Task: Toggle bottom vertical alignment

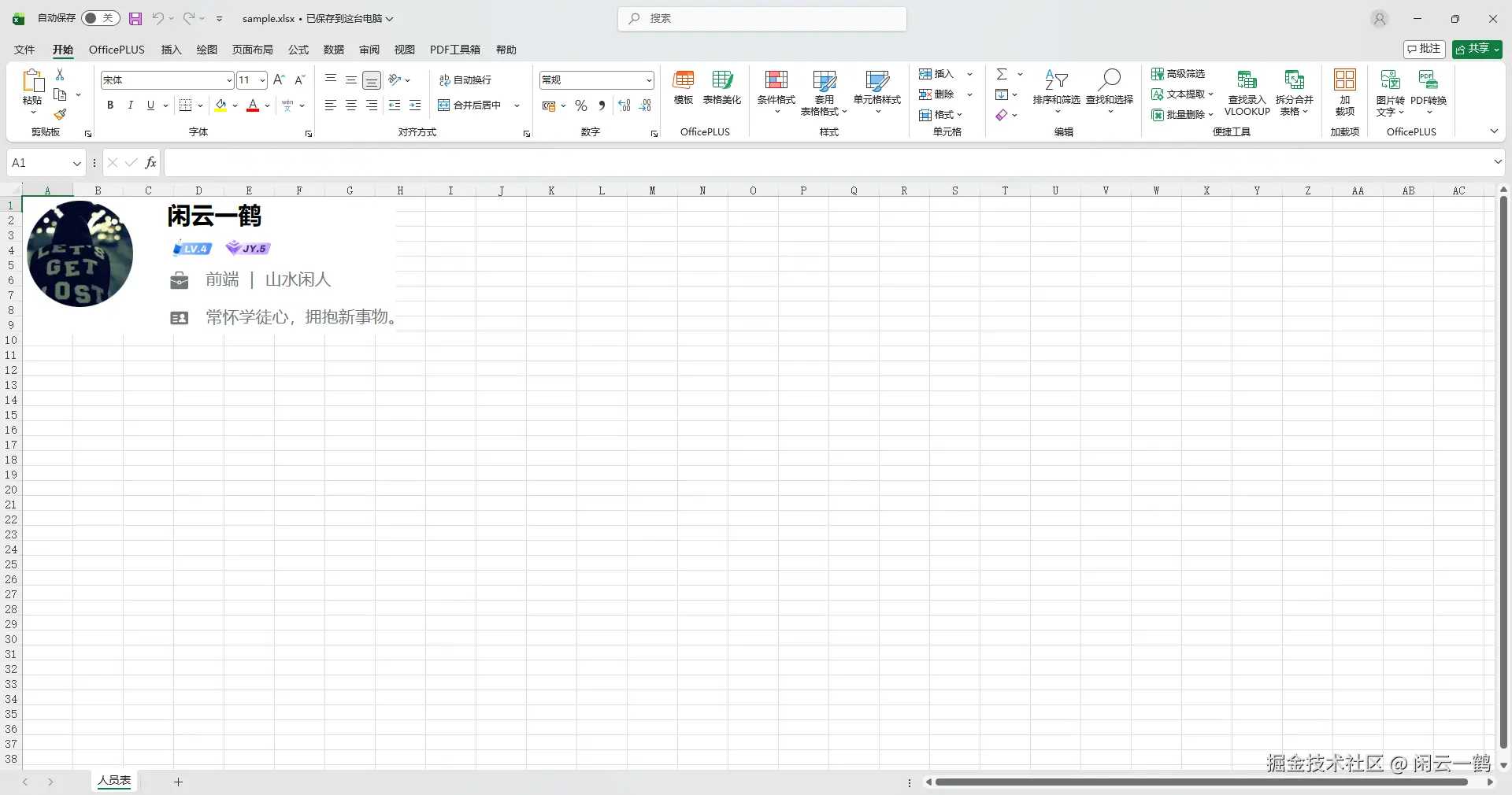Action: coord(372,80)
